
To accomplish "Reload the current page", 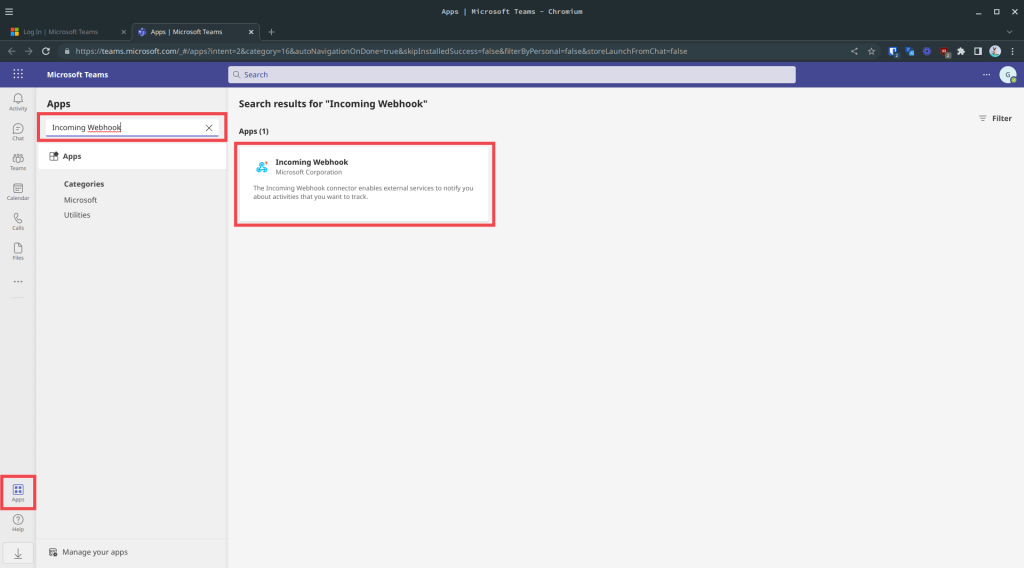I will (x=46, y=51).
